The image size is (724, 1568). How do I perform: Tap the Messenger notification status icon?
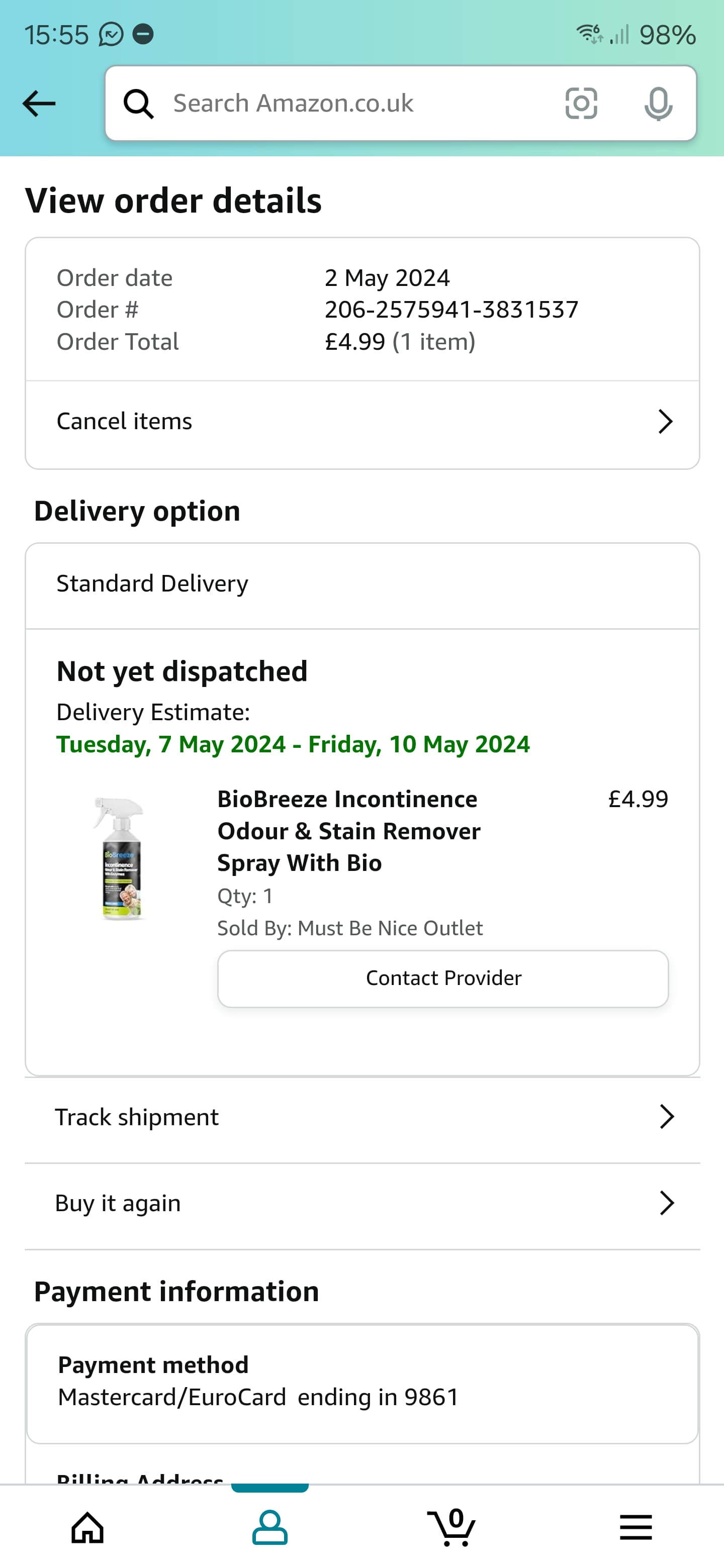click(112, 34)
